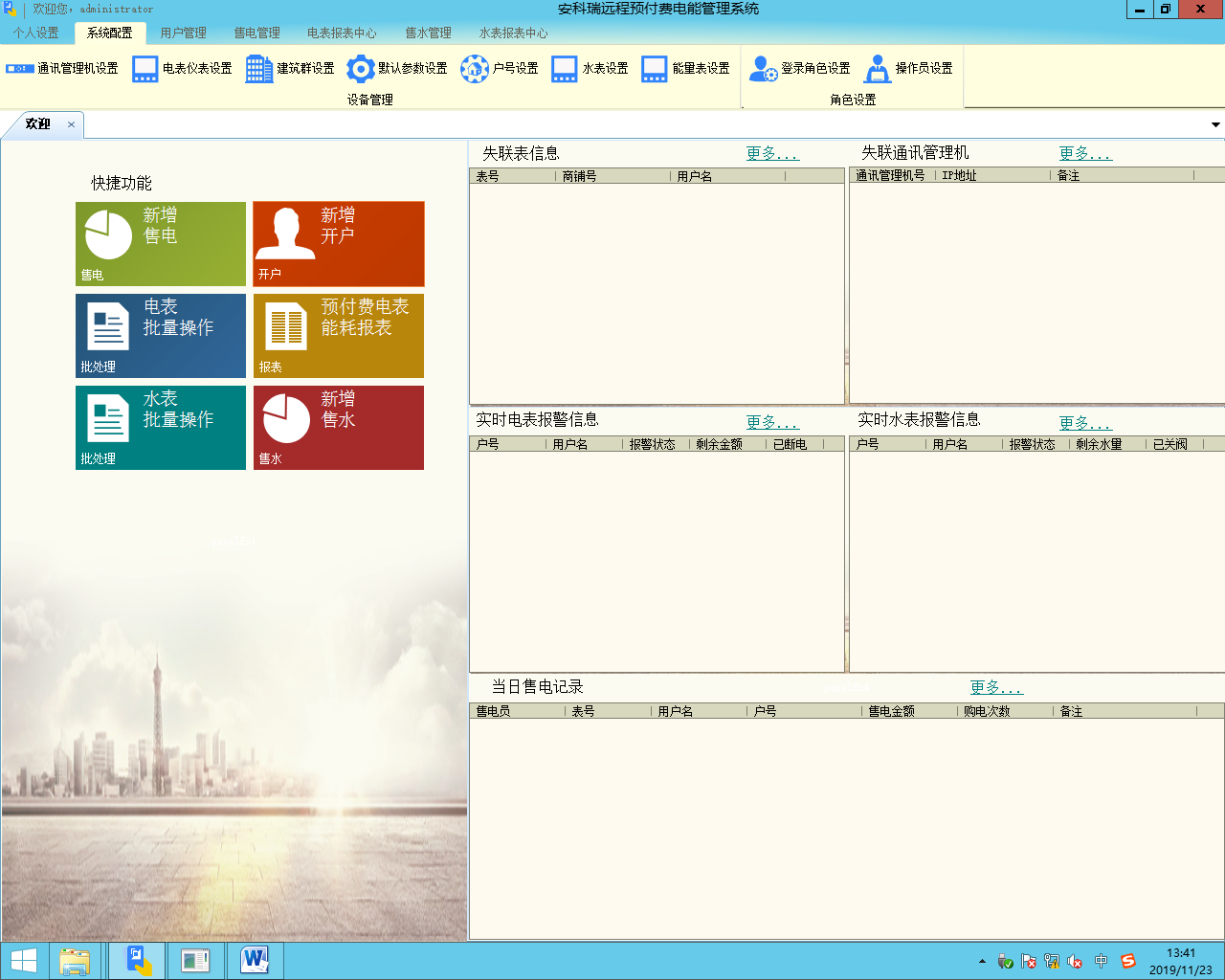
Task: Open Word from the Windows taskbar
Action: [255, 960]
